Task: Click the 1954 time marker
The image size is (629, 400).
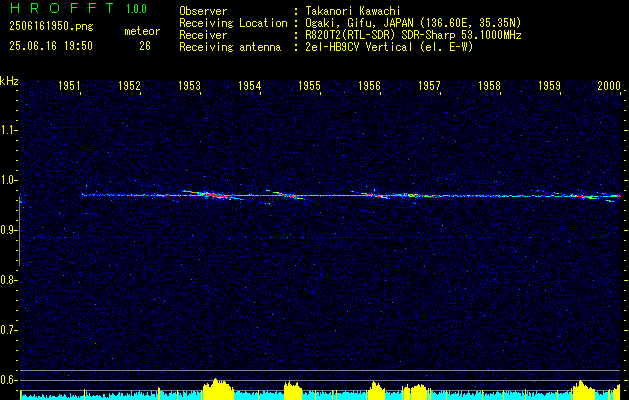Action: [250, 85]
